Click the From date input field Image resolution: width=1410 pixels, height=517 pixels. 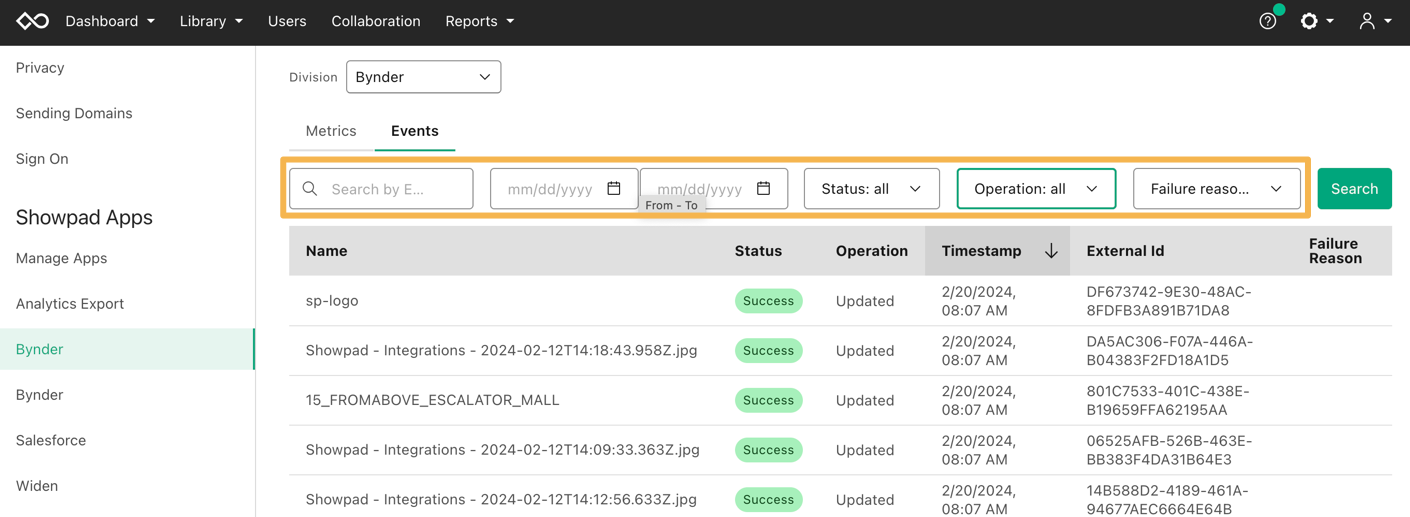click(x=564, y=189)
